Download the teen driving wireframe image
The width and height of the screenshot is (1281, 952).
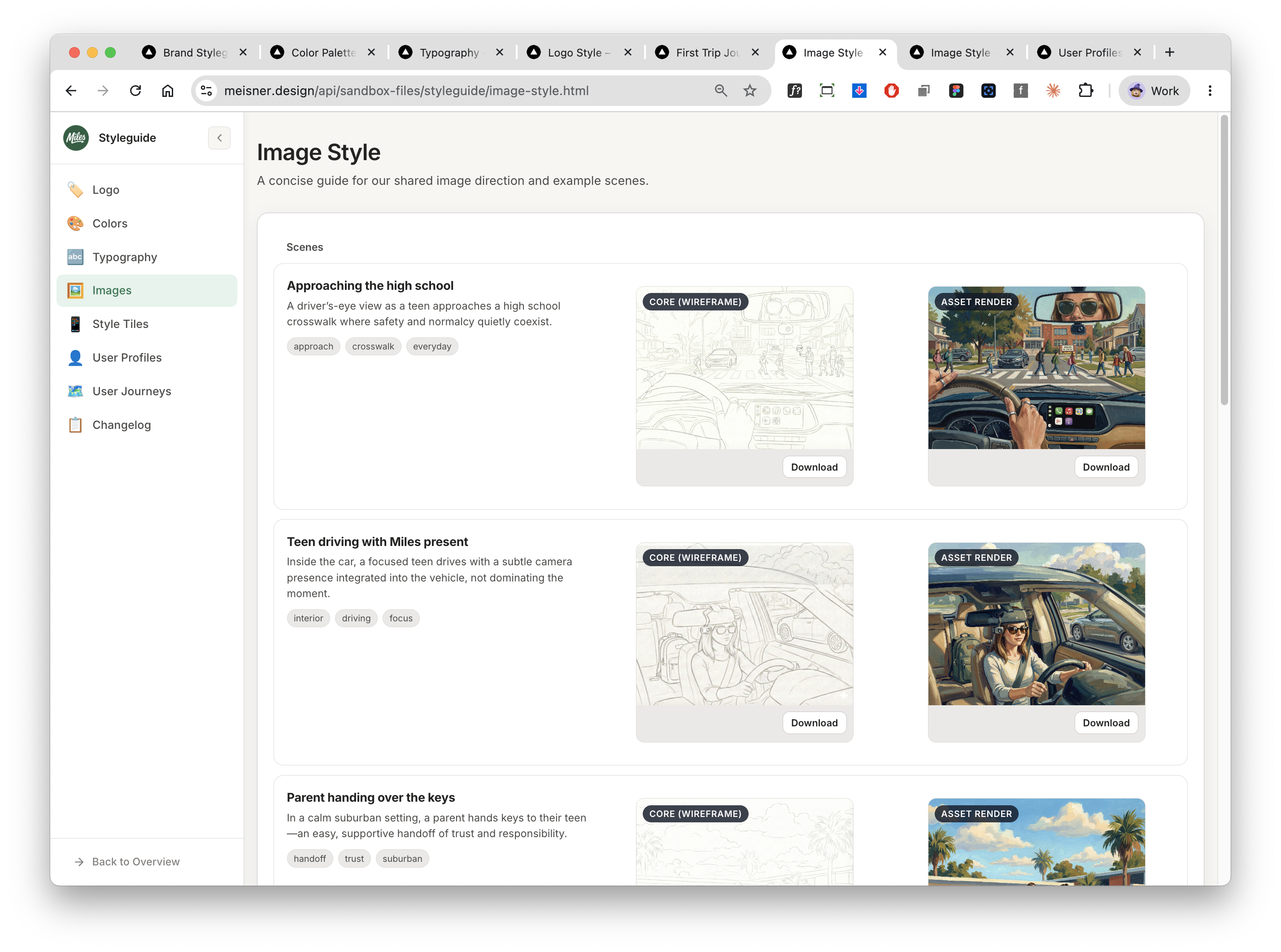click(814, 723)
